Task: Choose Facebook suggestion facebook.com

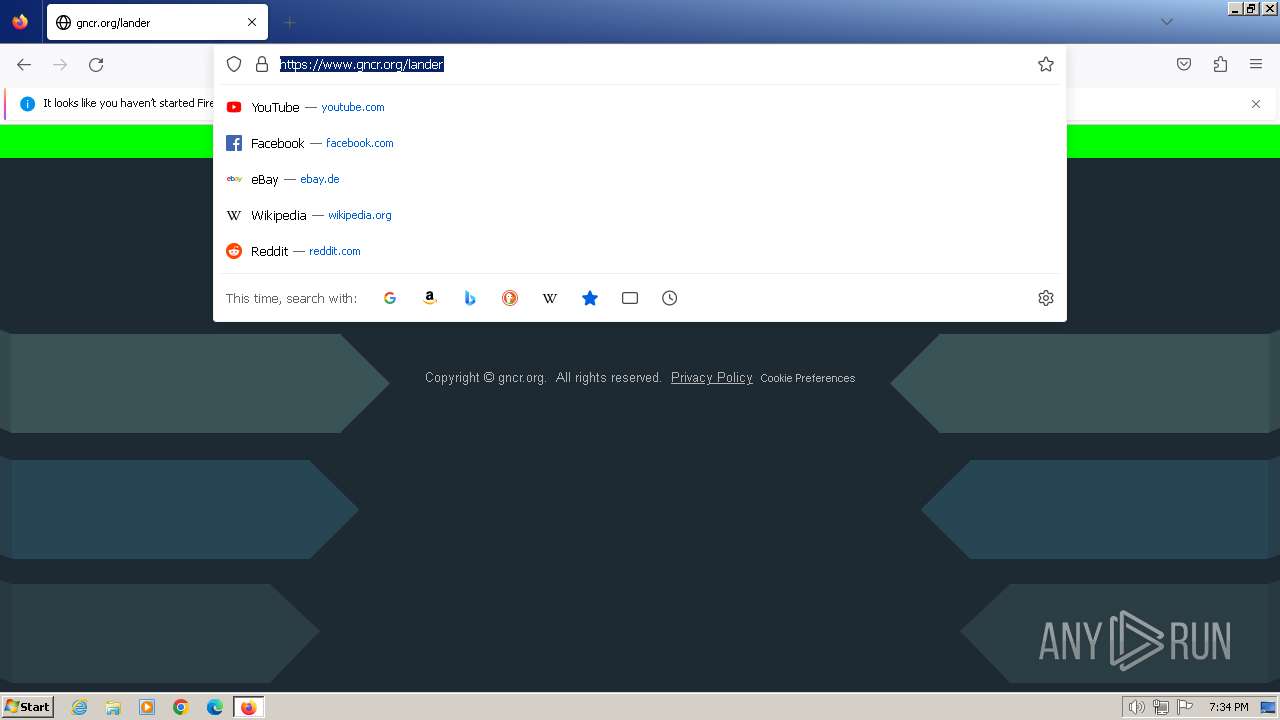Action: [640, 143]
